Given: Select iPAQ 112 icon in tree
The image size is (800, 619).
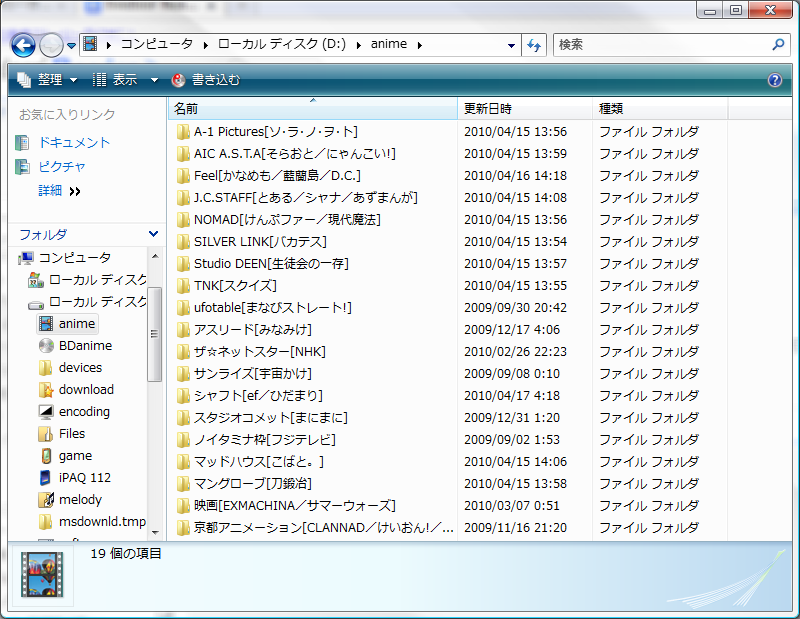Looking at the screenshot, I should (45, 478).
